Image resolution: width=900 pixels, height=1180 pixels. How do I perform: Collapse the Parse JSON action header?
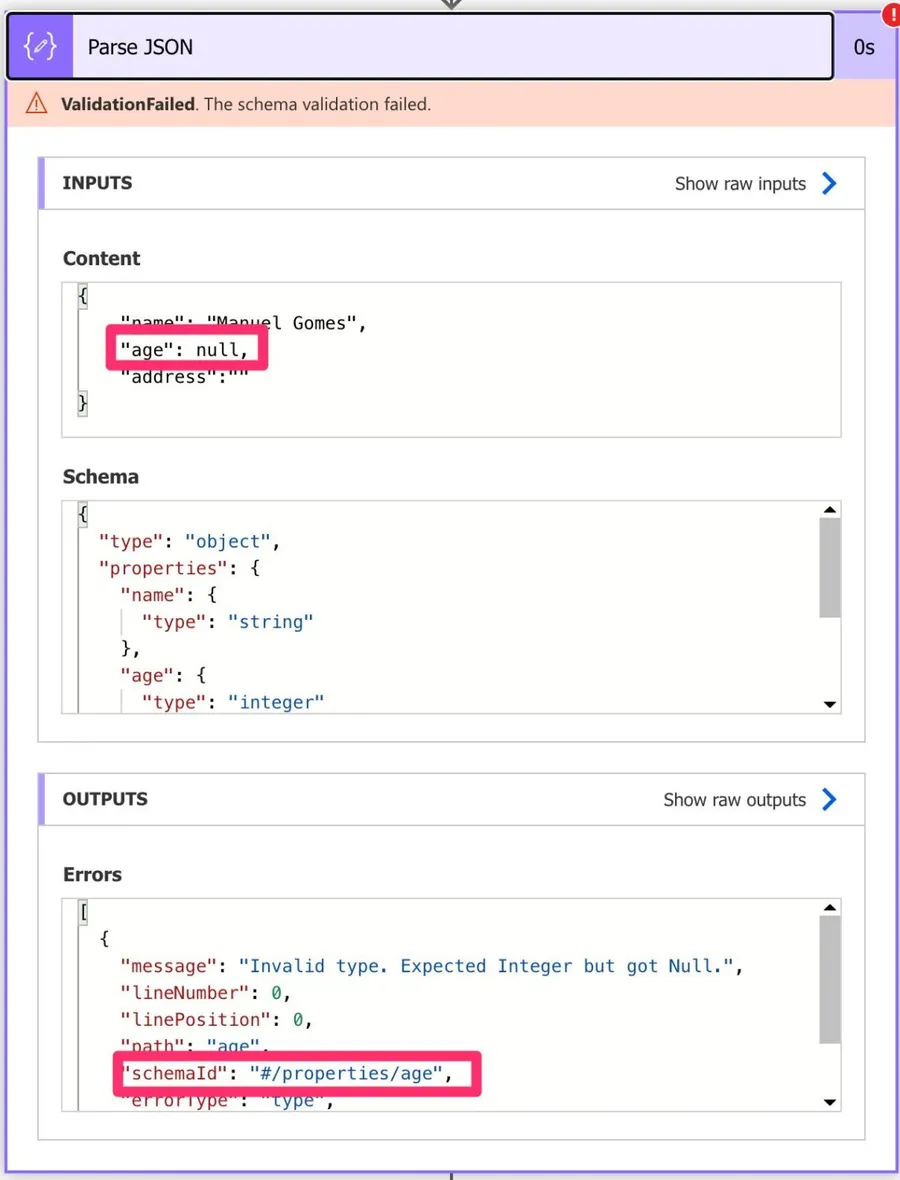(450, 47)
